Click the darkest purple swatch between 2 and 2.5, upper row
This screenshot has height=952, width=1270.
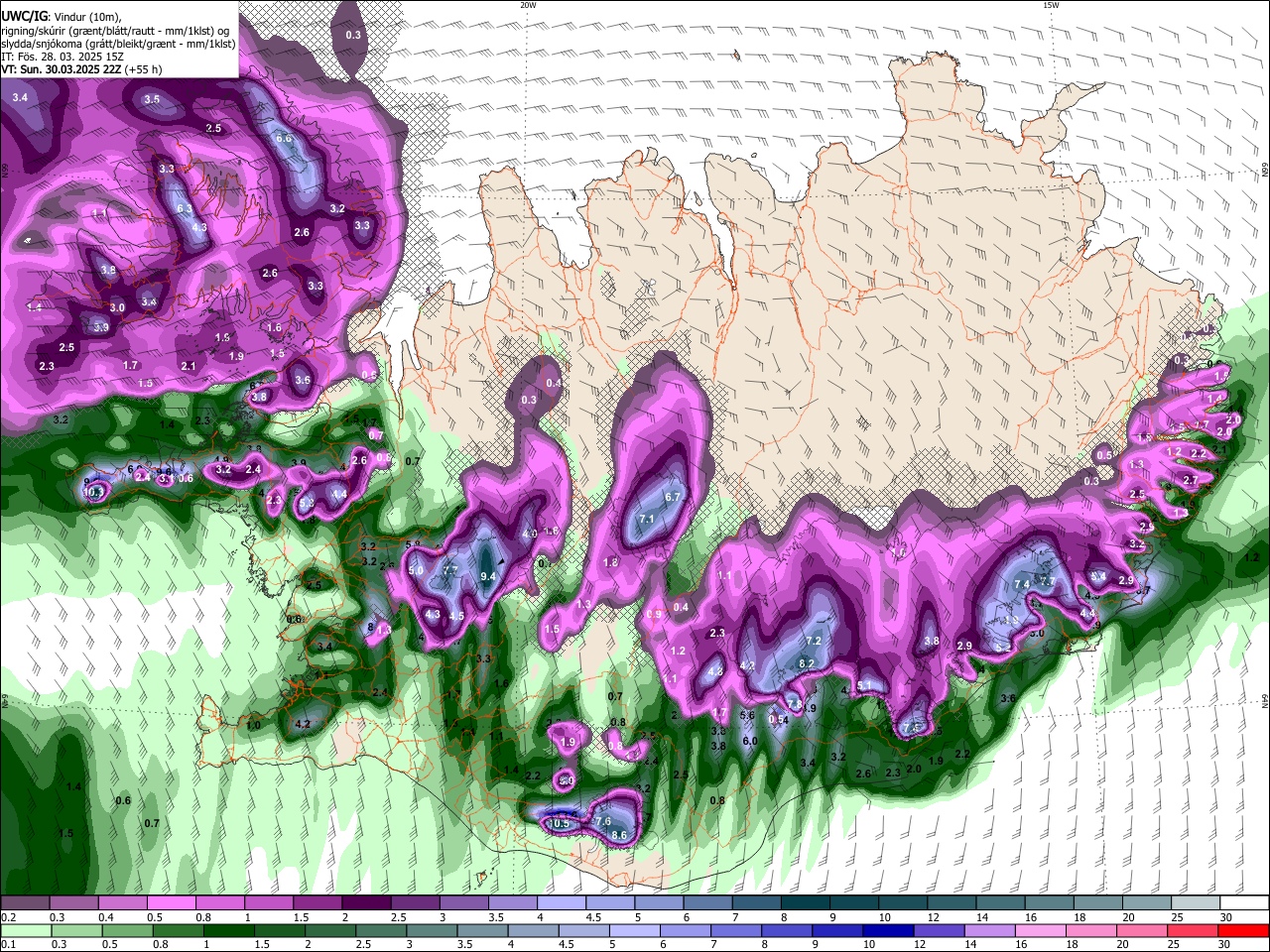[x=365, y=903]
